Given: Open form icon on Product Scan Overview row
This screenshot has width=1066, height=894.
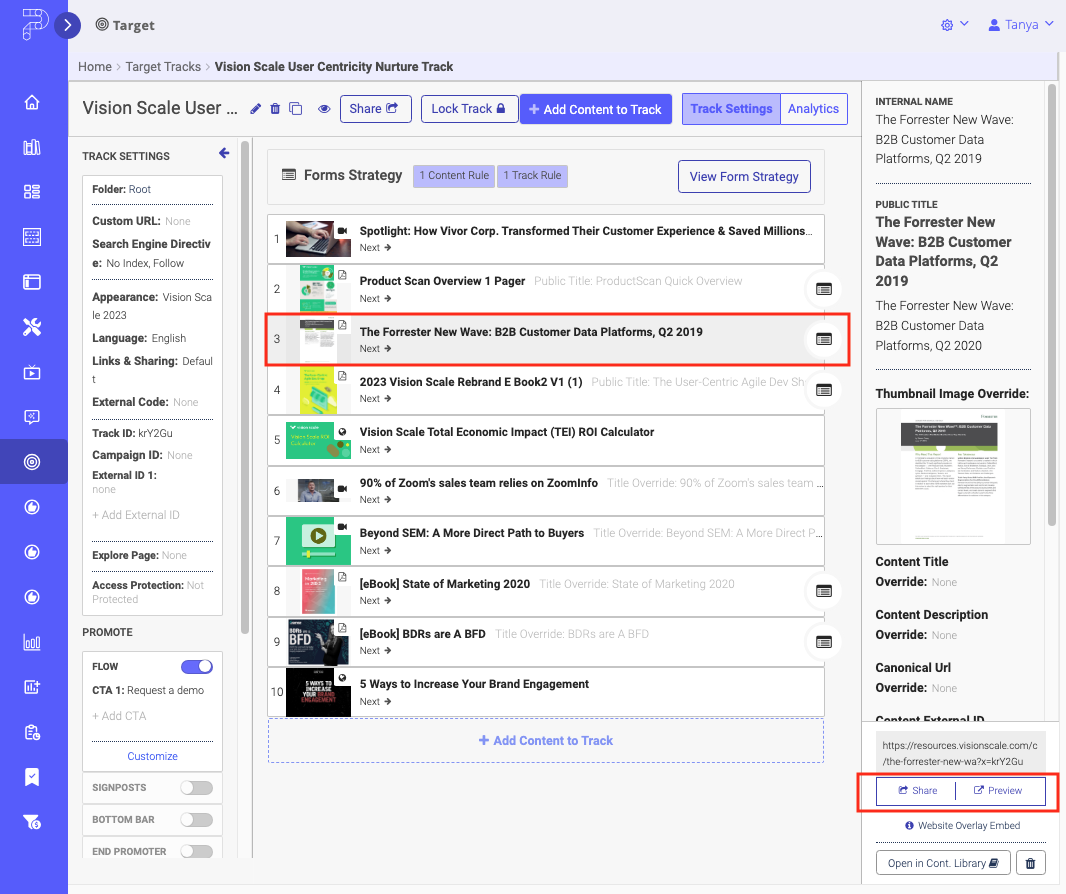Looking at the screenshot, I should (823, 289).
